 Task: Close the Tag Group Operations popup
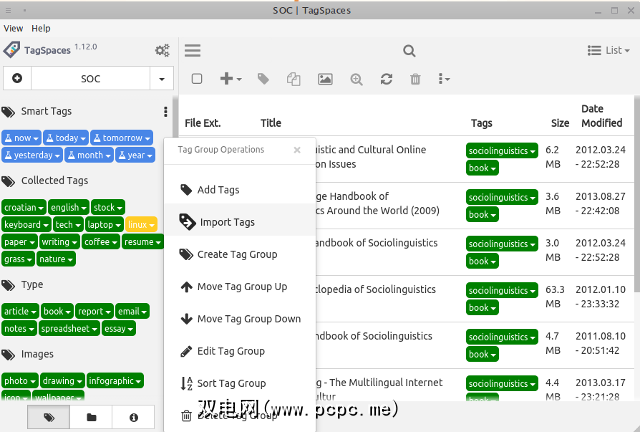pyautogui.click(x=297, y=150)
